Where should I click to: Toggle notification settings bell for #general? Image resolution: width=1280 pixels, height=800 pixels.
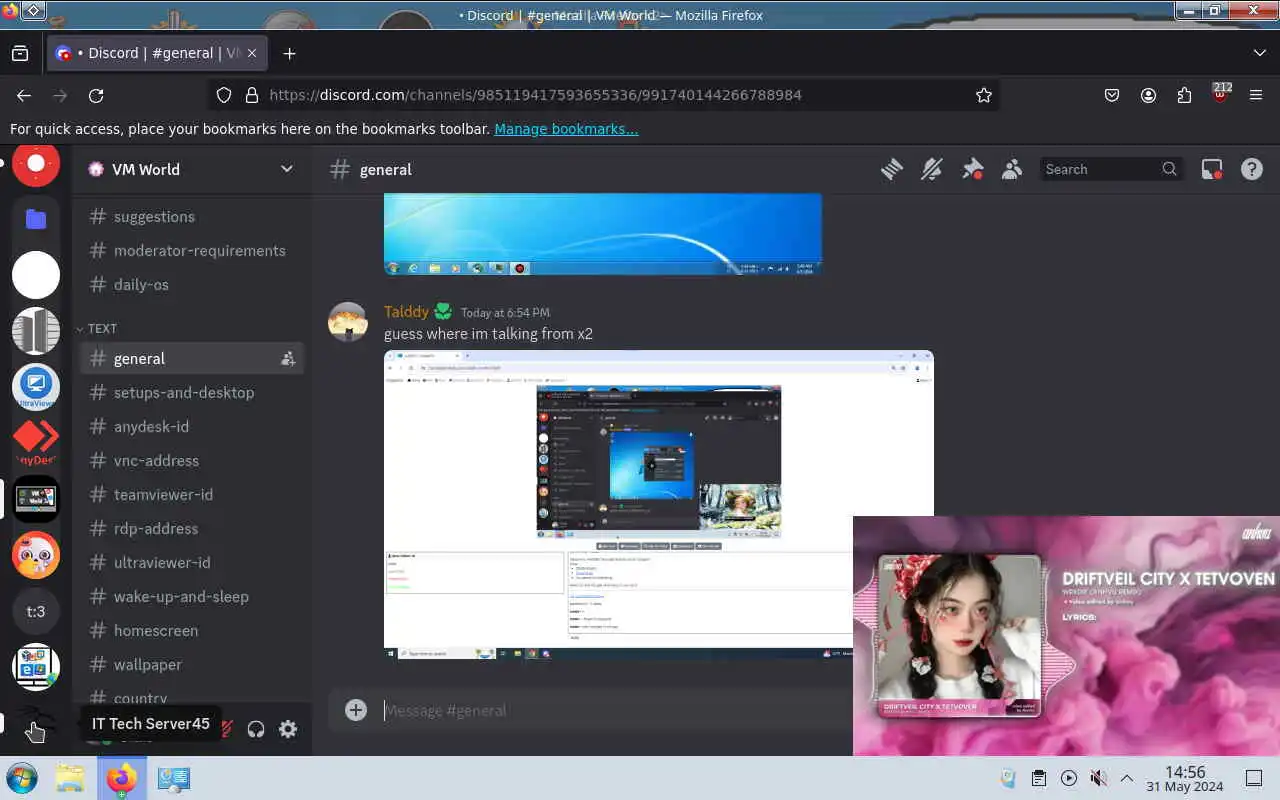pos(932,169)
